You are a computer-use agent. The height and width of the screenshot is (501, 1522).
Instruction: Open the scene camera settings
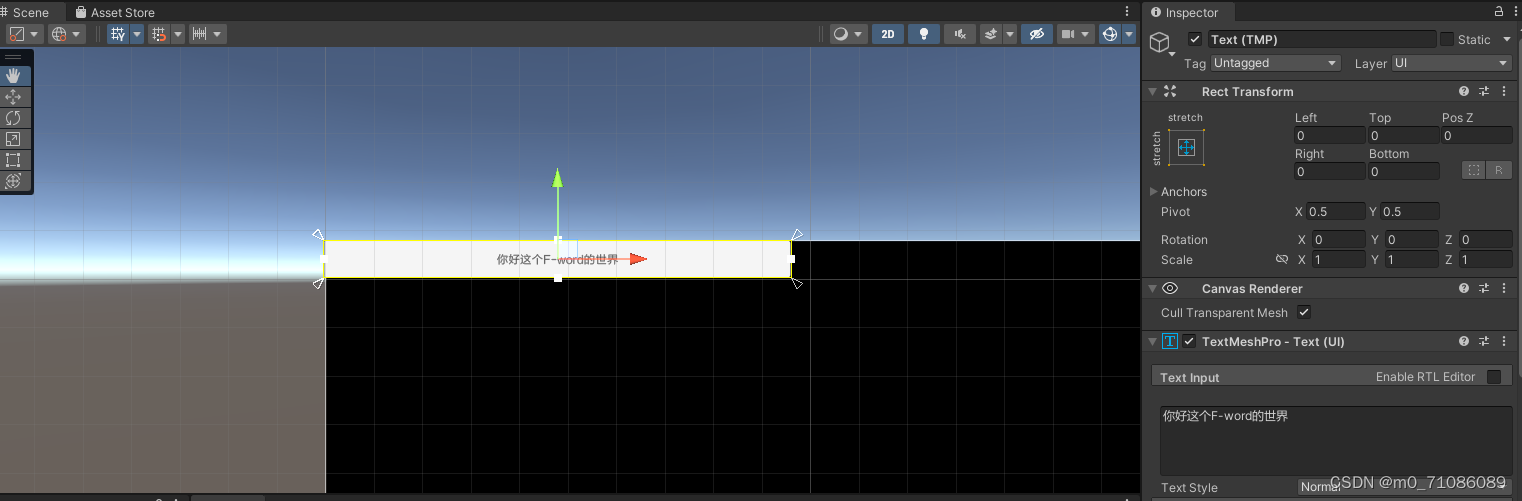pos(1075,34)
